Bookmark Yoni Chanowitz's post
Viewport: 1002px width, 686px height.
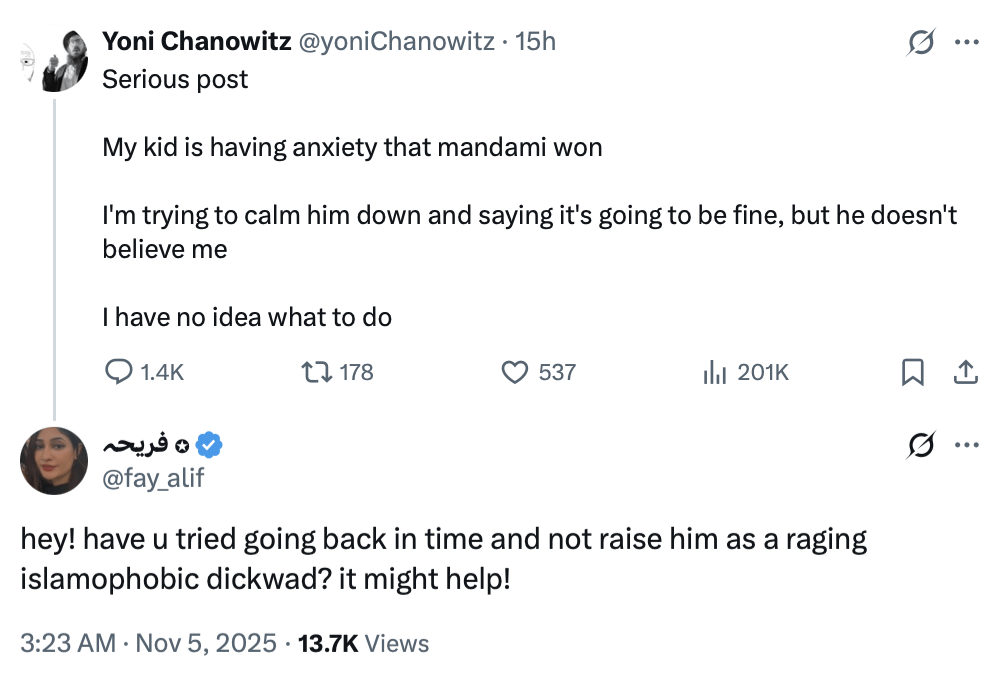[x=912, y=372]
